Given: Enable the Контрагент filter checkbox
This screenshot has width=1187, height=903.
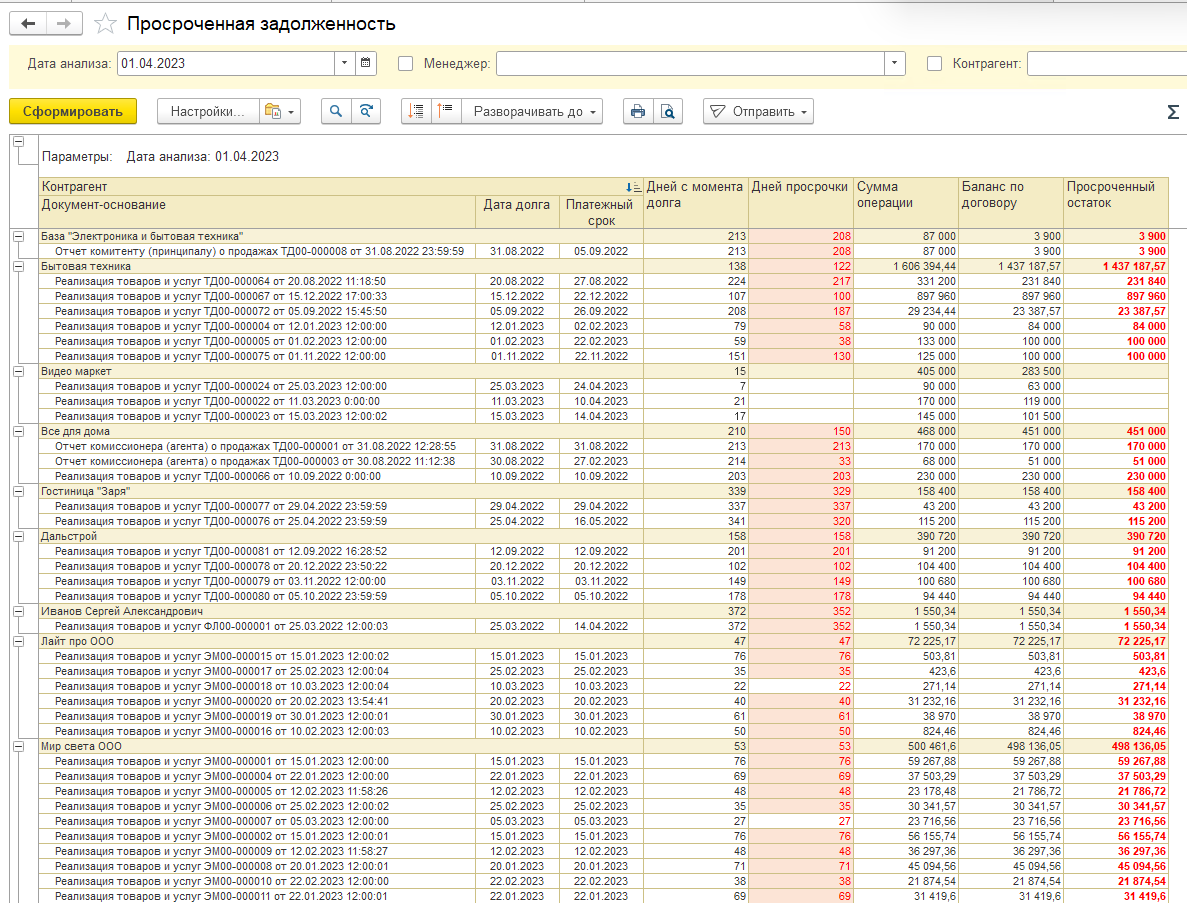Looking at the screenshot, I should [x=934, y=64].
